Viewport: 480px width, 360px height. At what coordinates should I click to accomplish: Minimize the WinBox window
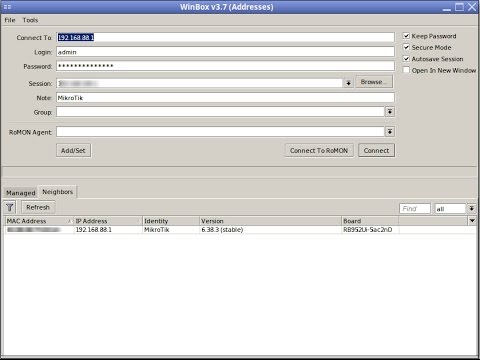(447, 7)
